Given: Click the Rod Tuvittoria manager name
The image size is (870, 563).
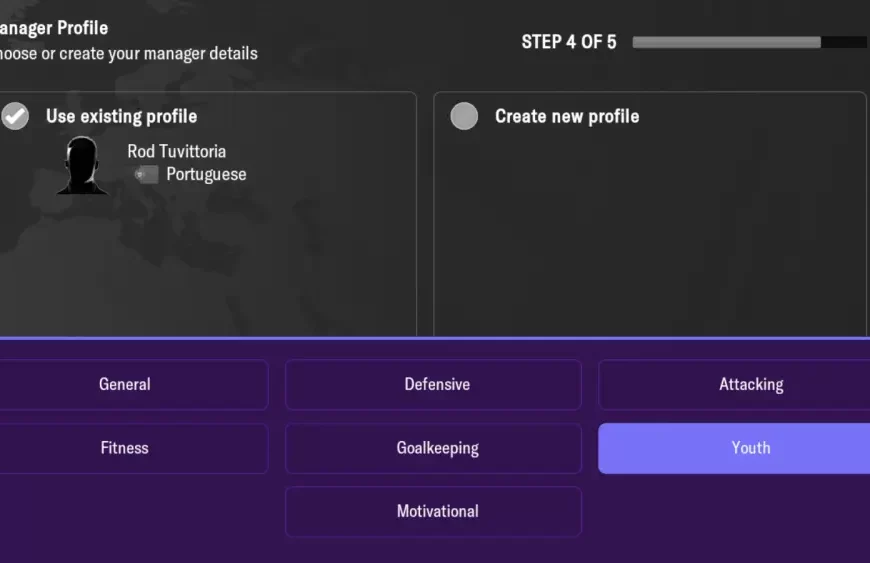Looking at the screenshot, I should 177,151.
